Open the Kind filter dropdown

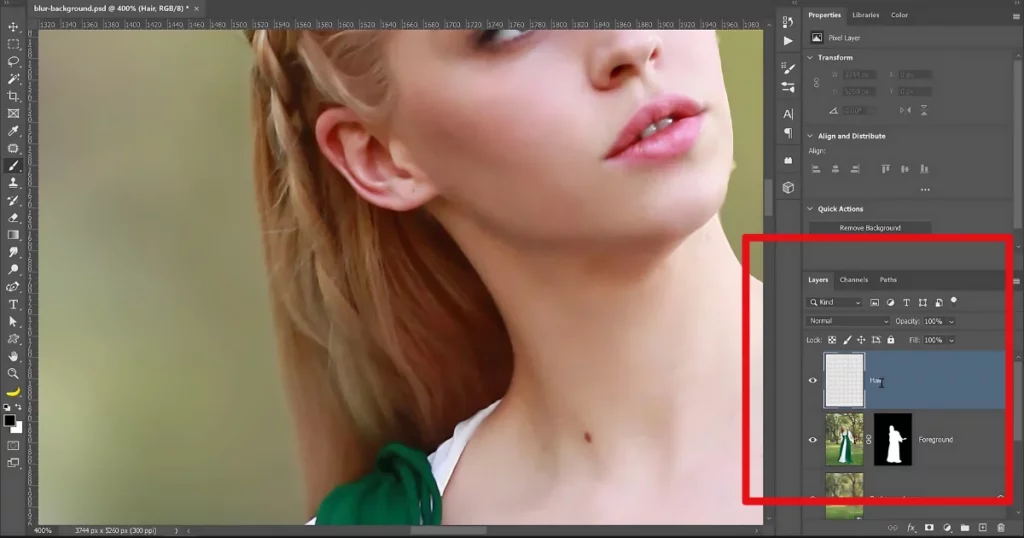coord(835,302)
